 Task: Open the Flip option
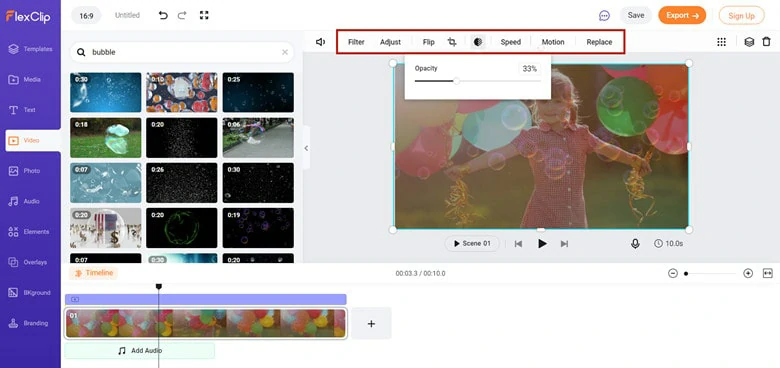[428, 42]
